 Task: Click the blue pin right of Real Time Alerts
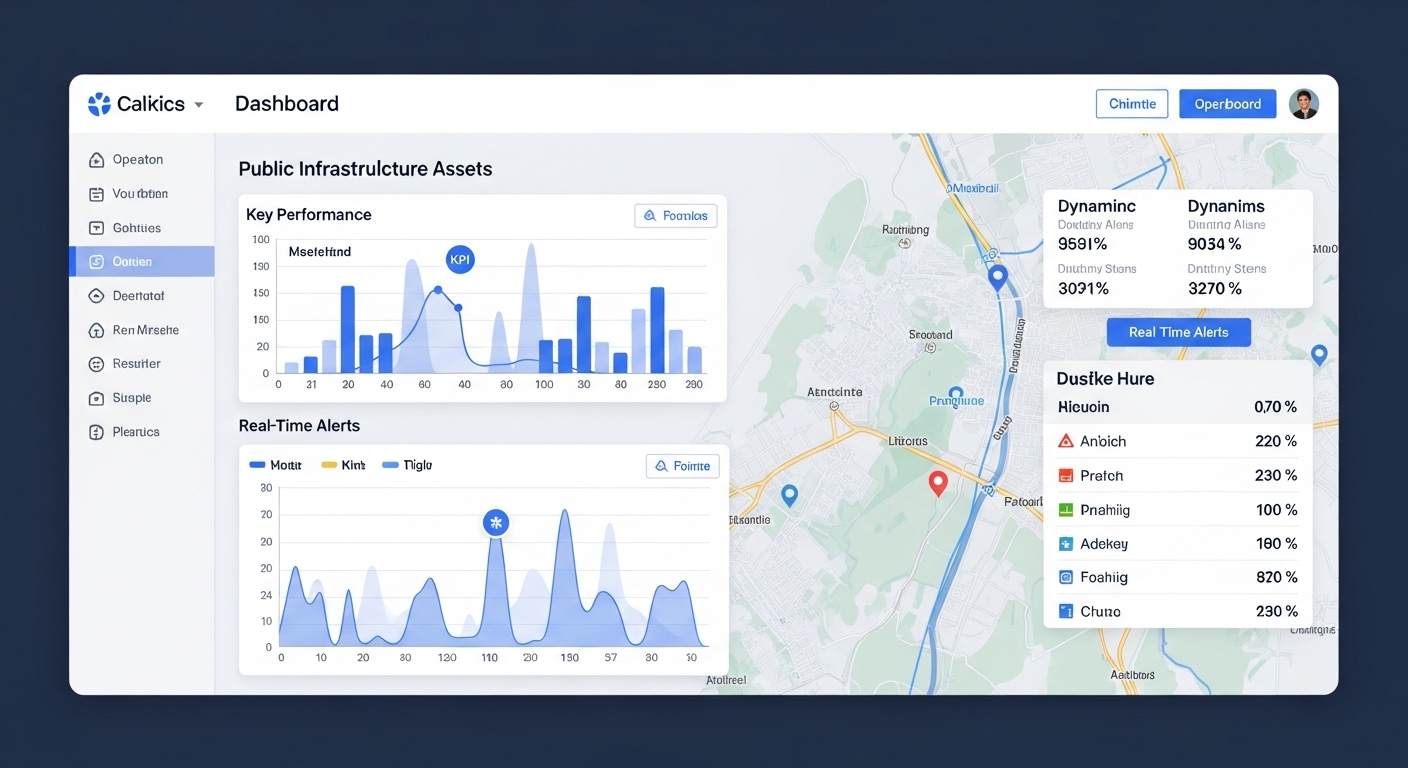point(1319,354)
